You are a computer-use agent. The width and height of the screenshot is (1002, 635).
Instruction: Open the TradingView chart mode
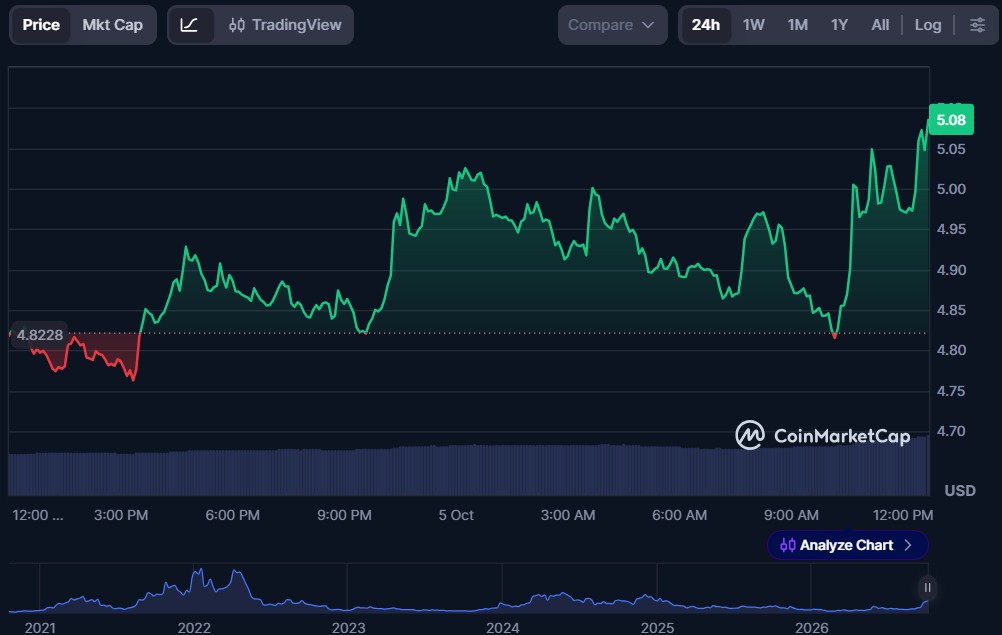click(x=285, y=25)
